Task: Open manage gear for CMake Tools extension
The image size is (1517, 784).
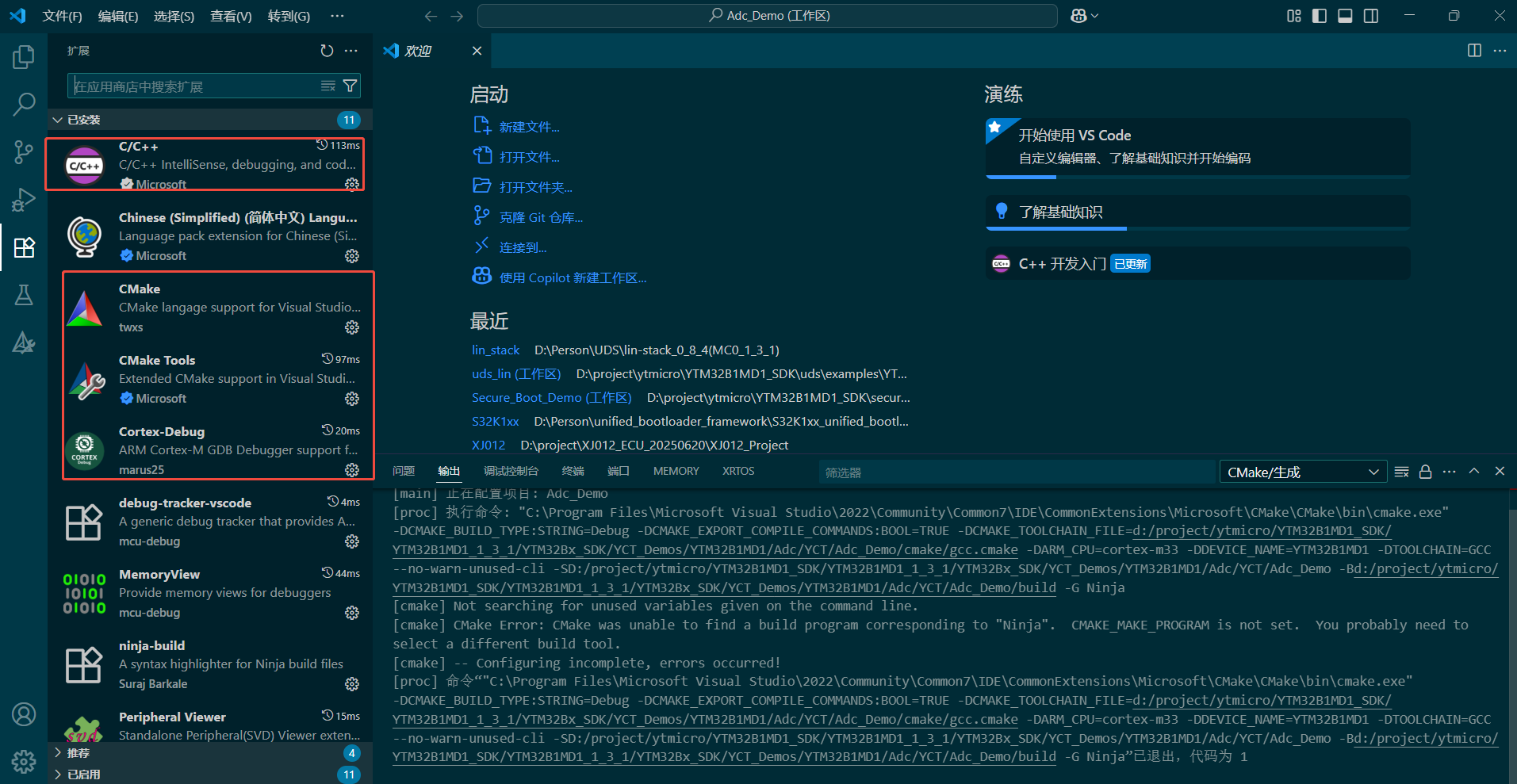Action: (352, 399)
